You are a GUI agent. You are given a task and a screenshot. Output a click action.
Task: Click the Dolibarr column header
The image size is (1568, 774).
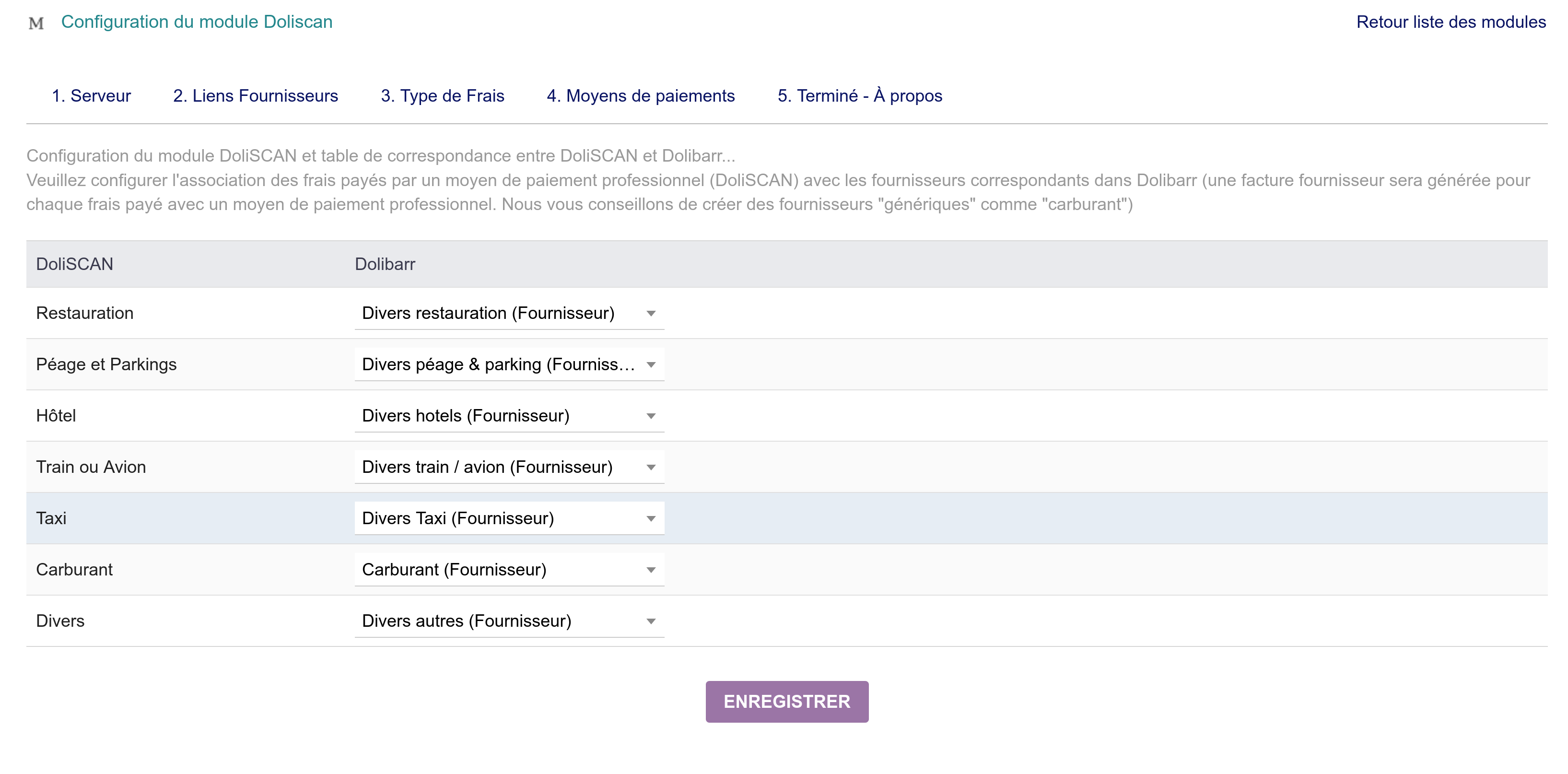385,264
